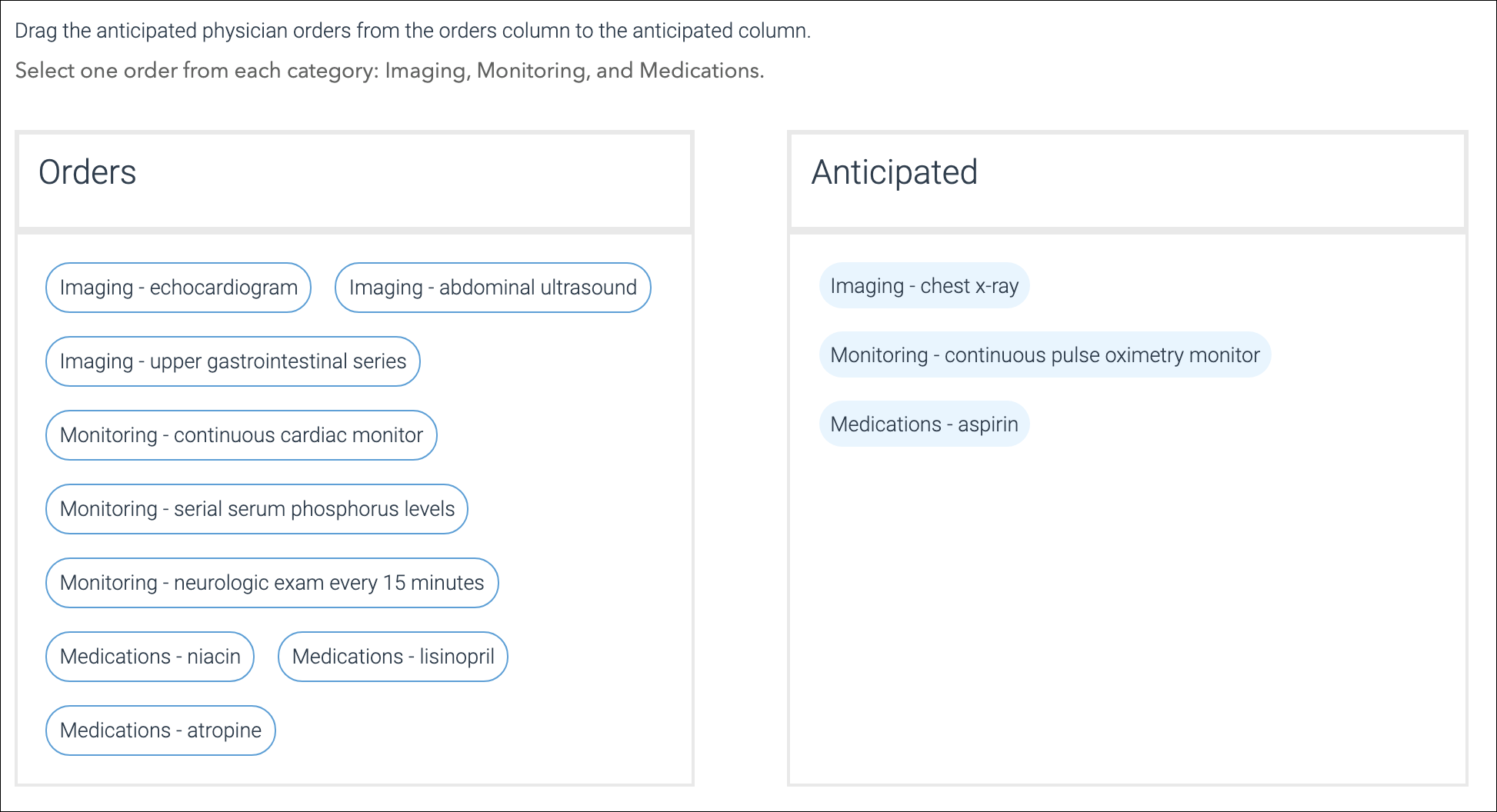The image size is (1497, 812).
Task: Click empty space in Orders header panel
Action: [415, 181]
